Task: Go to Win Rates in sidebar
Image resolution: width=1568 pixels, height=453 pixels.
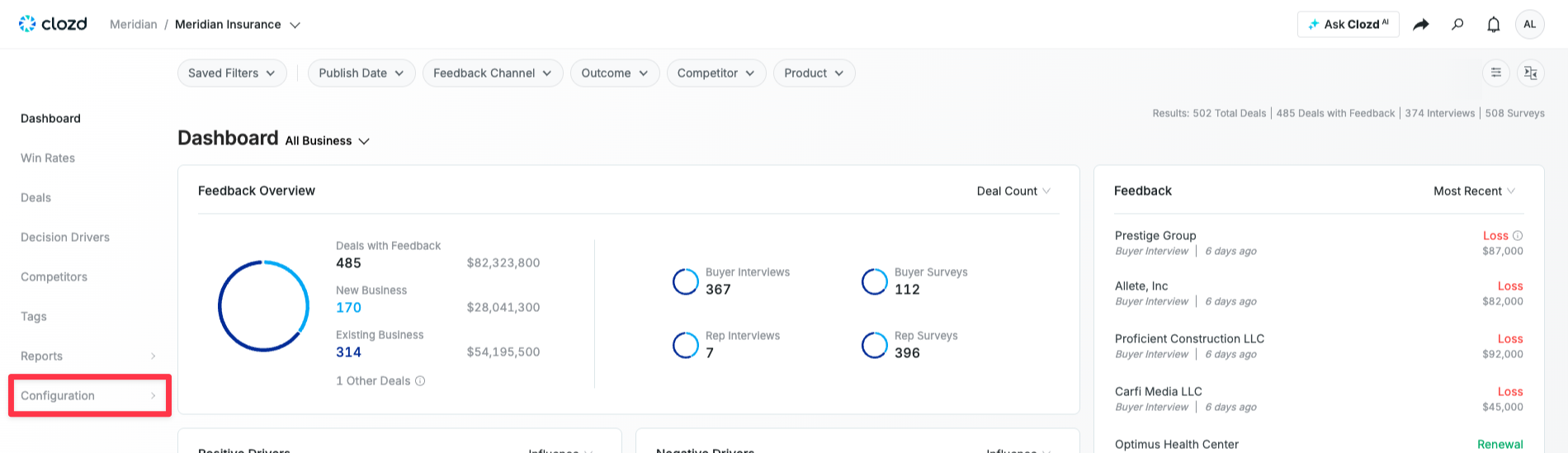Action: click(x=48, y=158)
